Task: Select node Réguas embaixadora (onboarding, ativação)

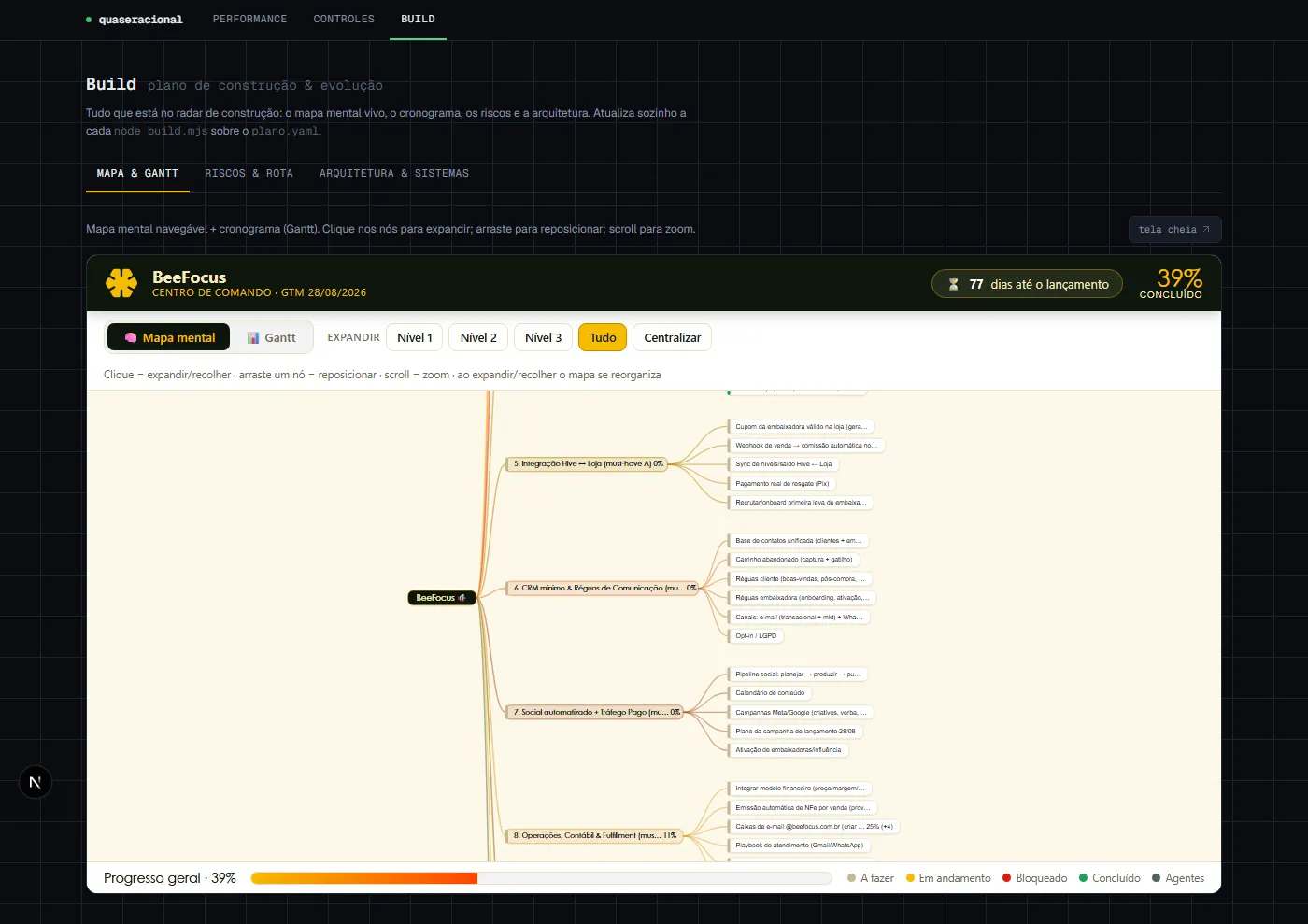Action: click(802, 598)
